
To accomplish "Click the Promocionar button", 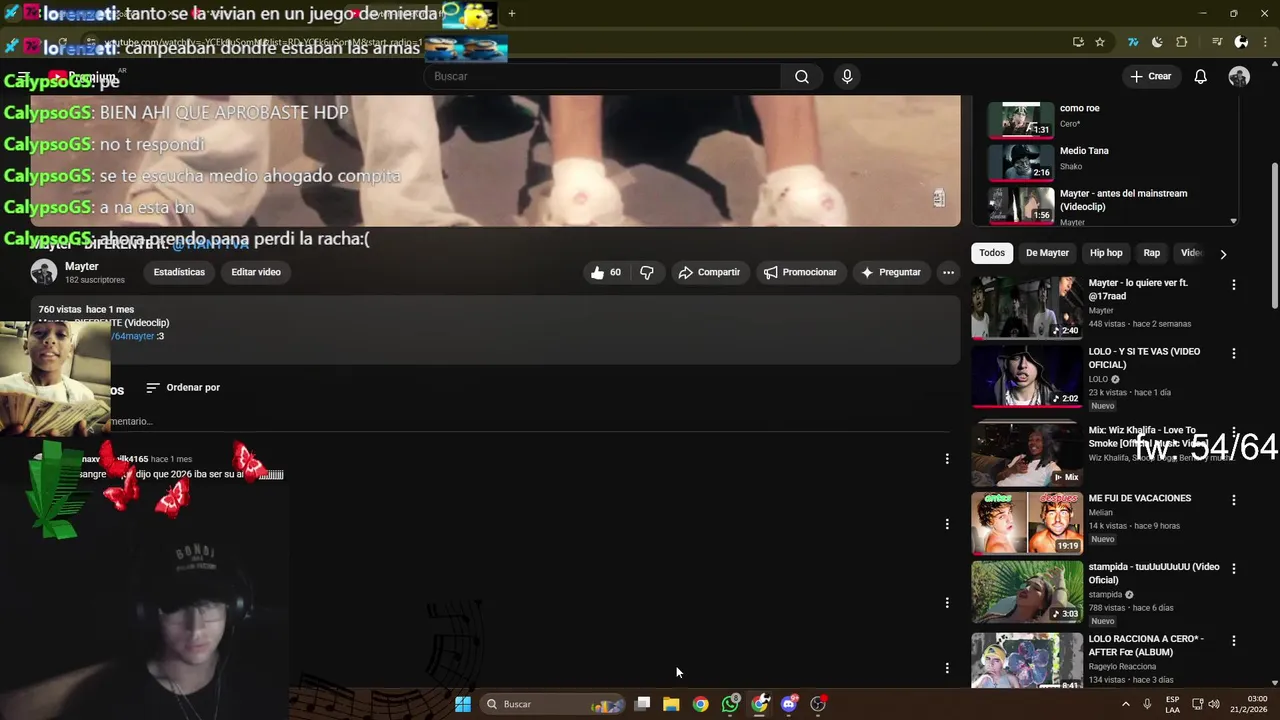I will (800, 272).
